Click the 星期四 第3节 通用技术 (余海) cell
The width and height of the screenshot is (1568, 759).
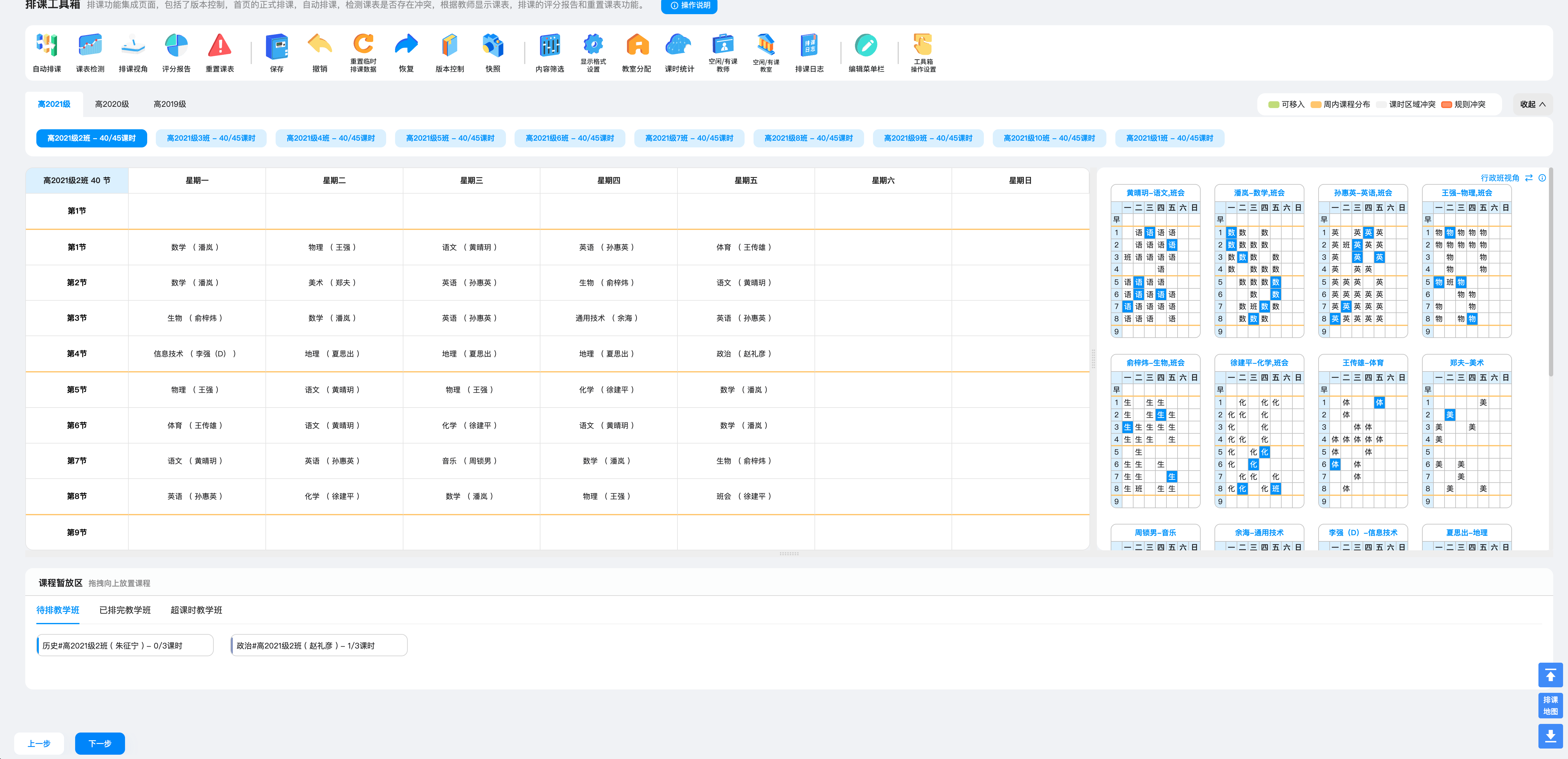click(609, 318)
